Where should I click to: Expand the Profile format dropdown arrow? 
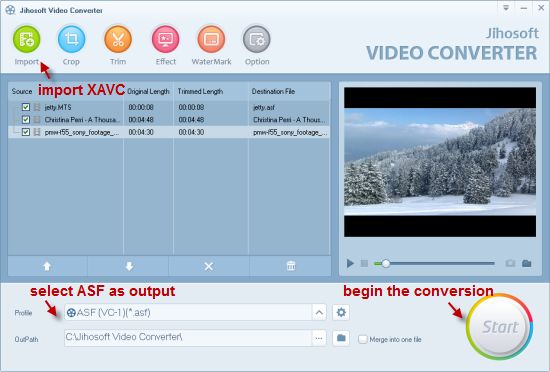[319, 312]
